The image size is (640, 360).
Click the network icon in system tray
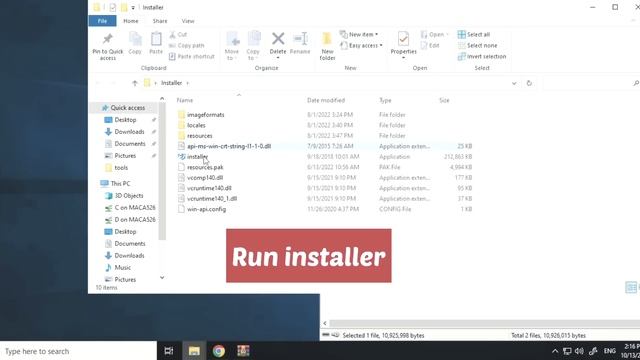(567, 351)
